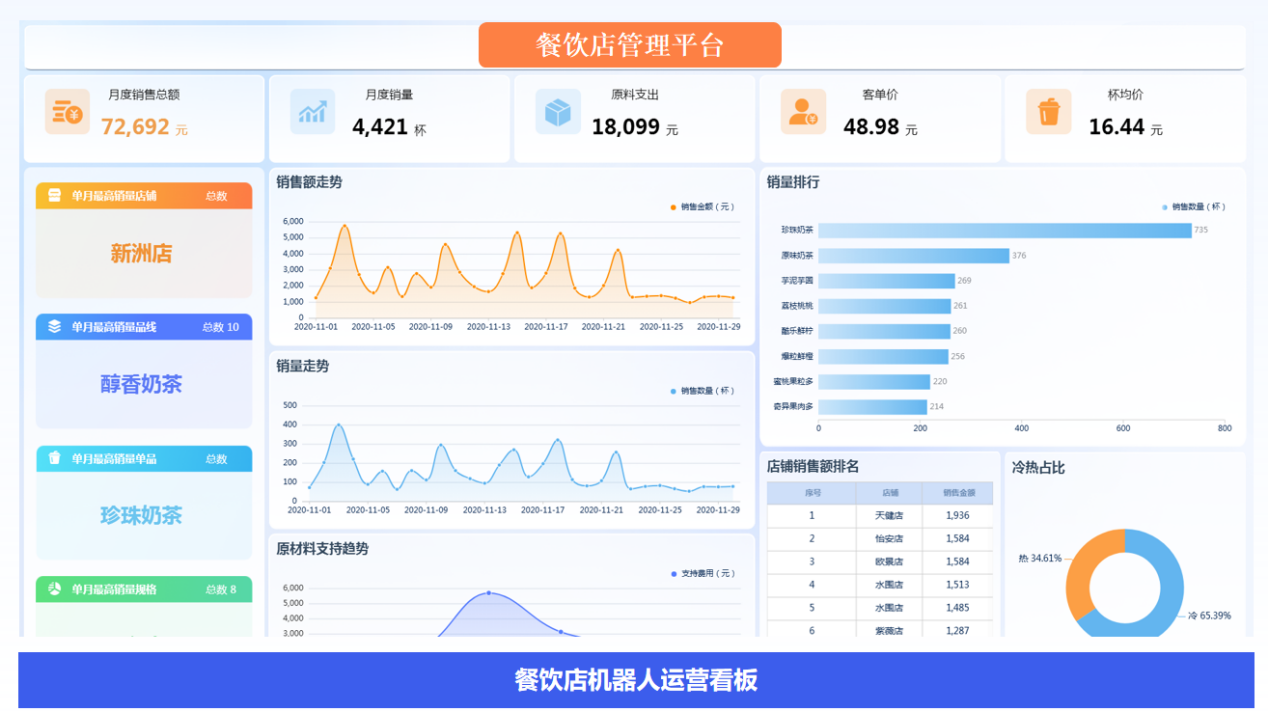Click the 珍珠奶茶 bar in 销量排行
The image size is (1268, 712).
pyautogui.click(x=1004, y=230)
